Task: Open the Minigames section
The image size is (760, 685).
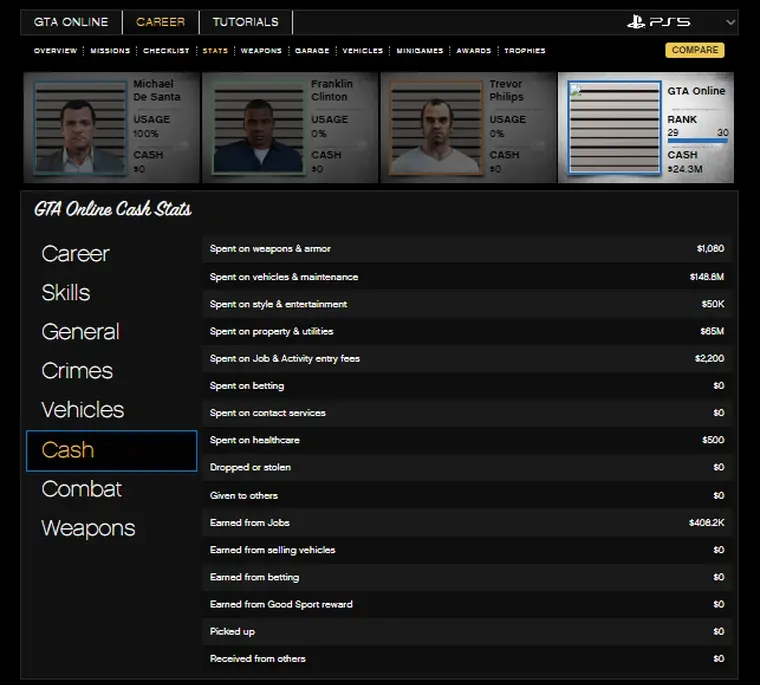Action: coord(419,50)
